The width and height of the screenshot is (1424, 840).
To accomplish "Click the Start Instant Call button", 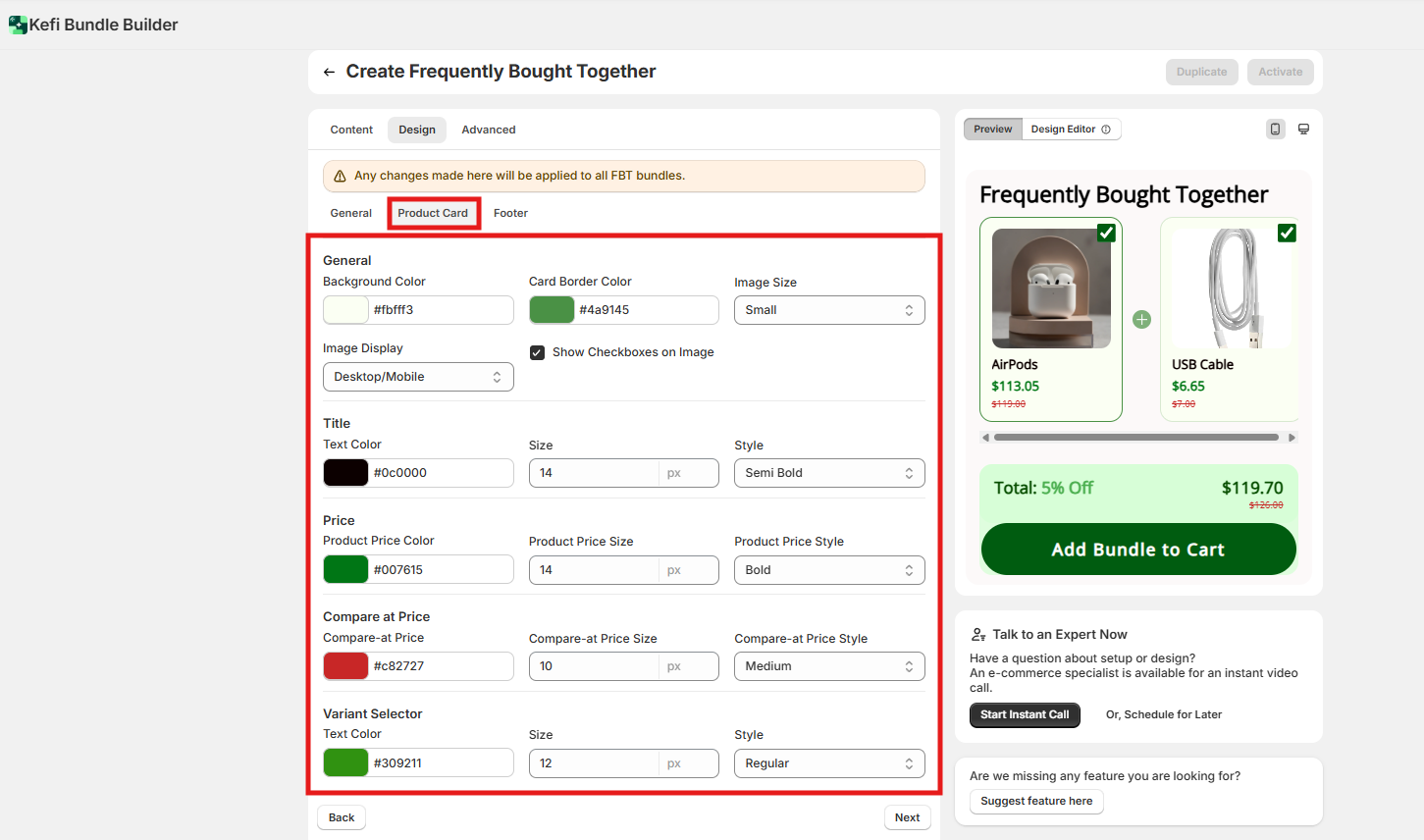I will point(1025,714).
